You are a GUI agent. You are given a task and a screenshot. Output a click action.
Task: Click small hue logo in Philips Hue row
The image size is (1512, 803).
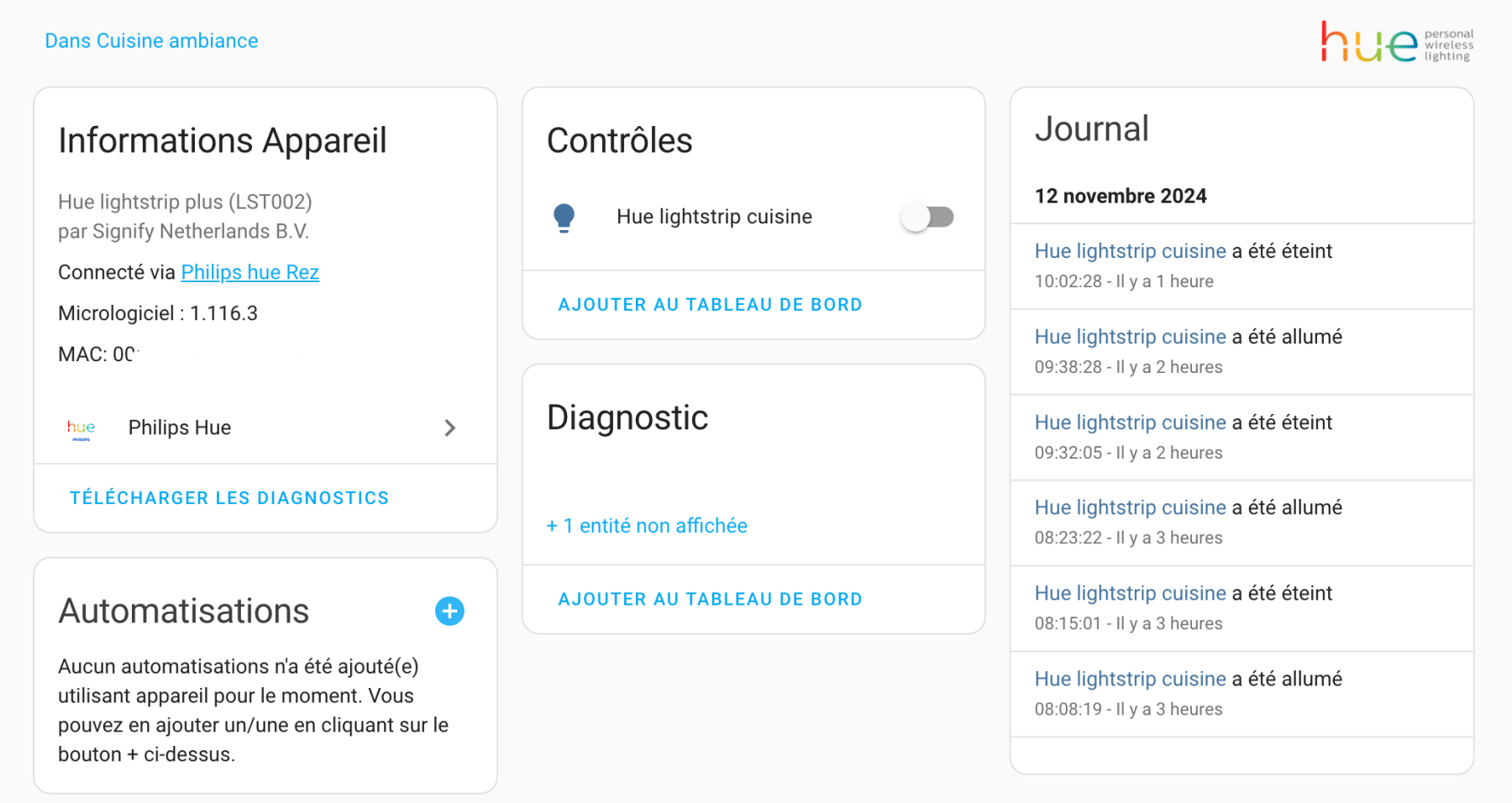[x=81, y=429]
